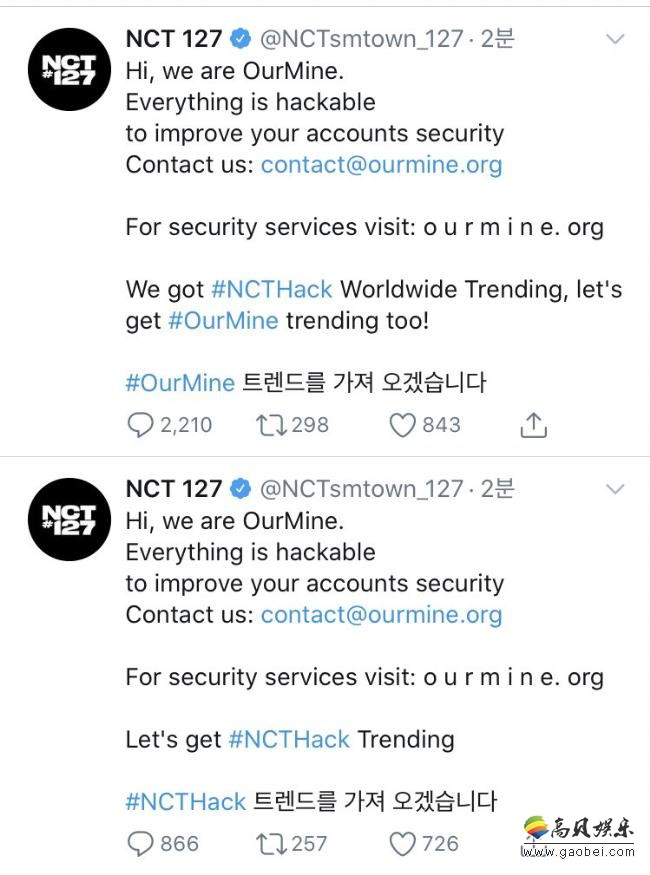
Task: Share the first tweet via share icon
Action: point(534,425)
